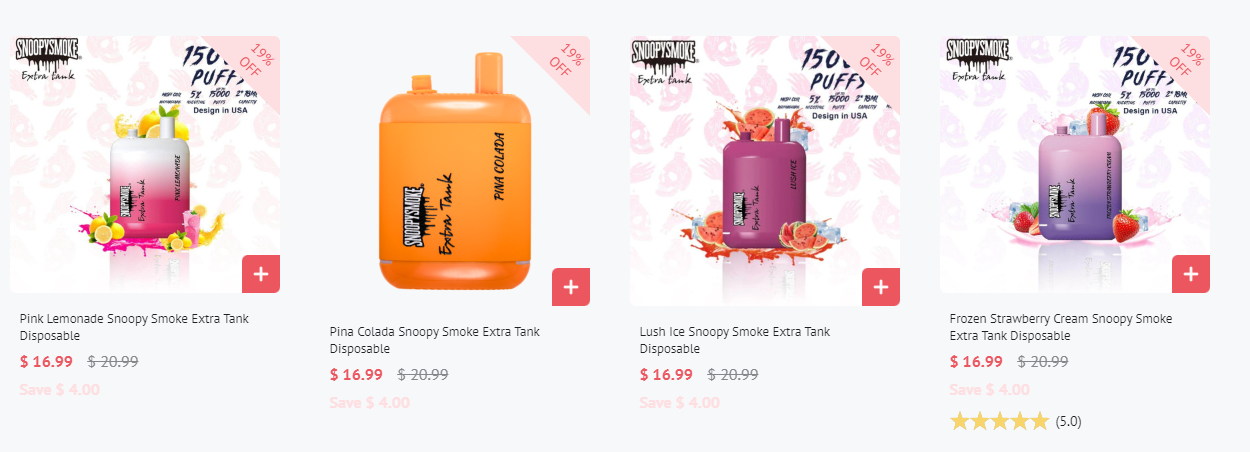Add Lush Ice disposable to cart
This screenshot has height=452, width=1250.
click(x=881, y=287)
